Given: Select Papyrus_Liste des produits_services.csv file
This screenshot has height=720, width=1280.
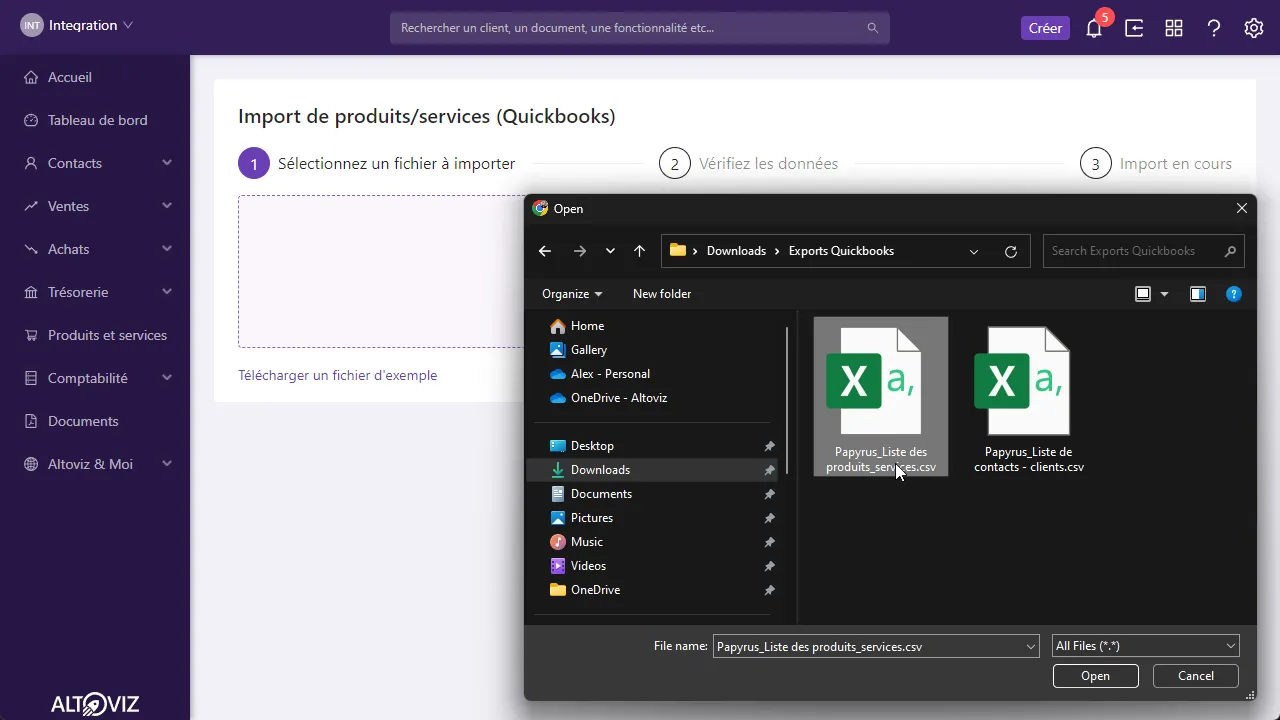Looking at the screenshot, I should (x=881, y=397).
